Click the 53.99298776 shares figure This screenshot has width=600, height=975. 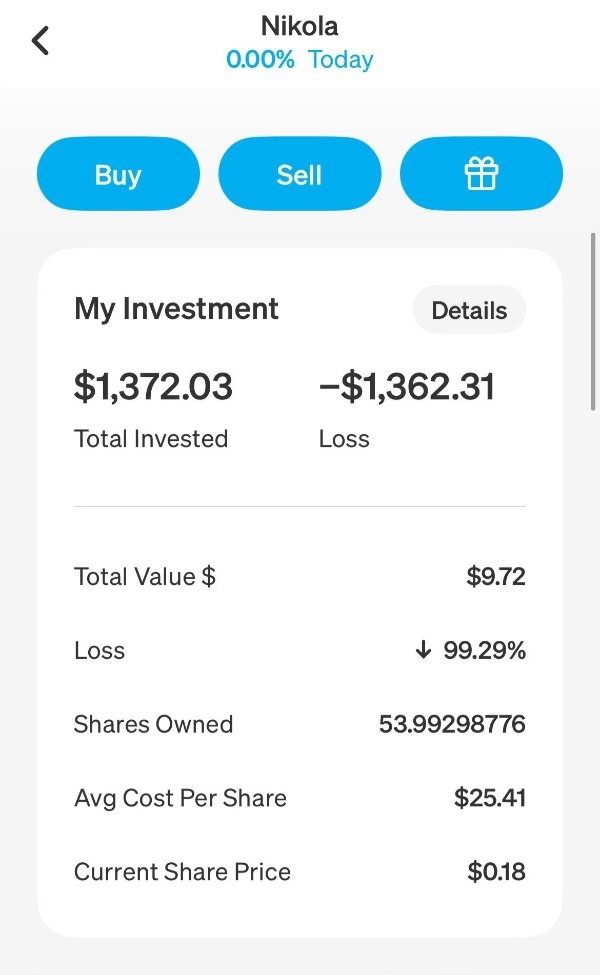tap(452, 725)
